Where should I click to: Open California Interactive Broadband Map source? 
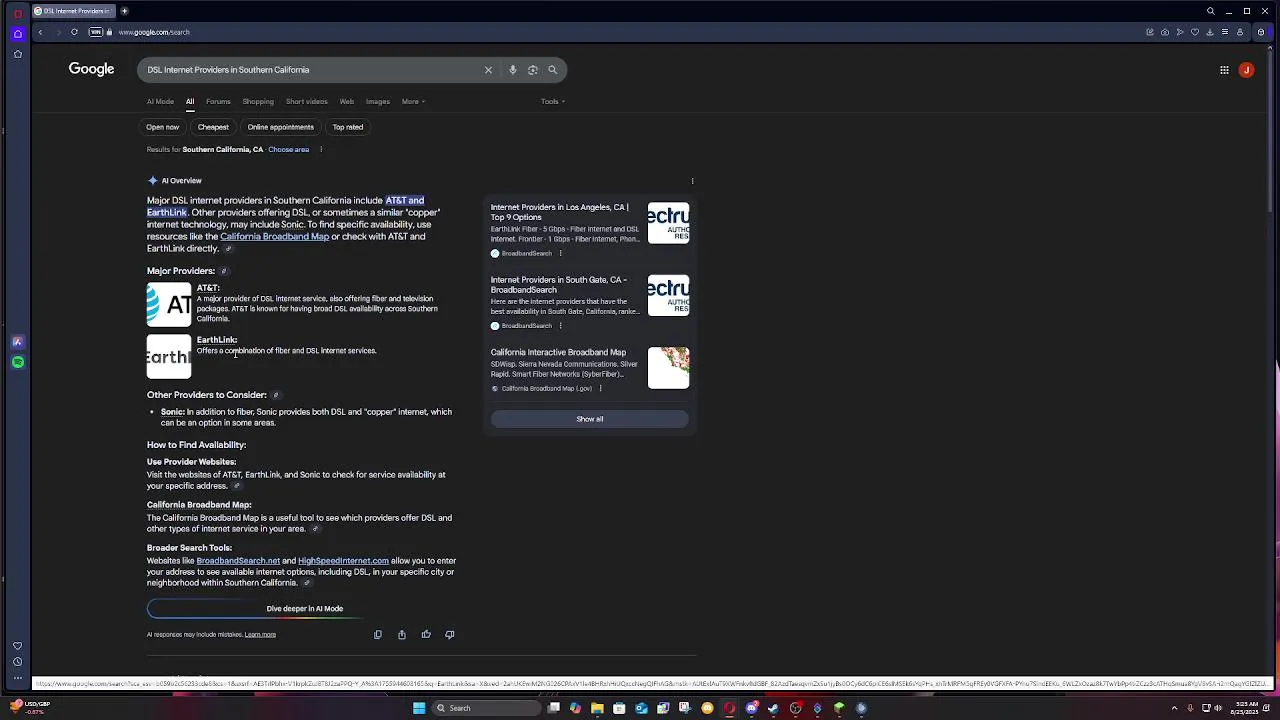[x=558, y=352]
